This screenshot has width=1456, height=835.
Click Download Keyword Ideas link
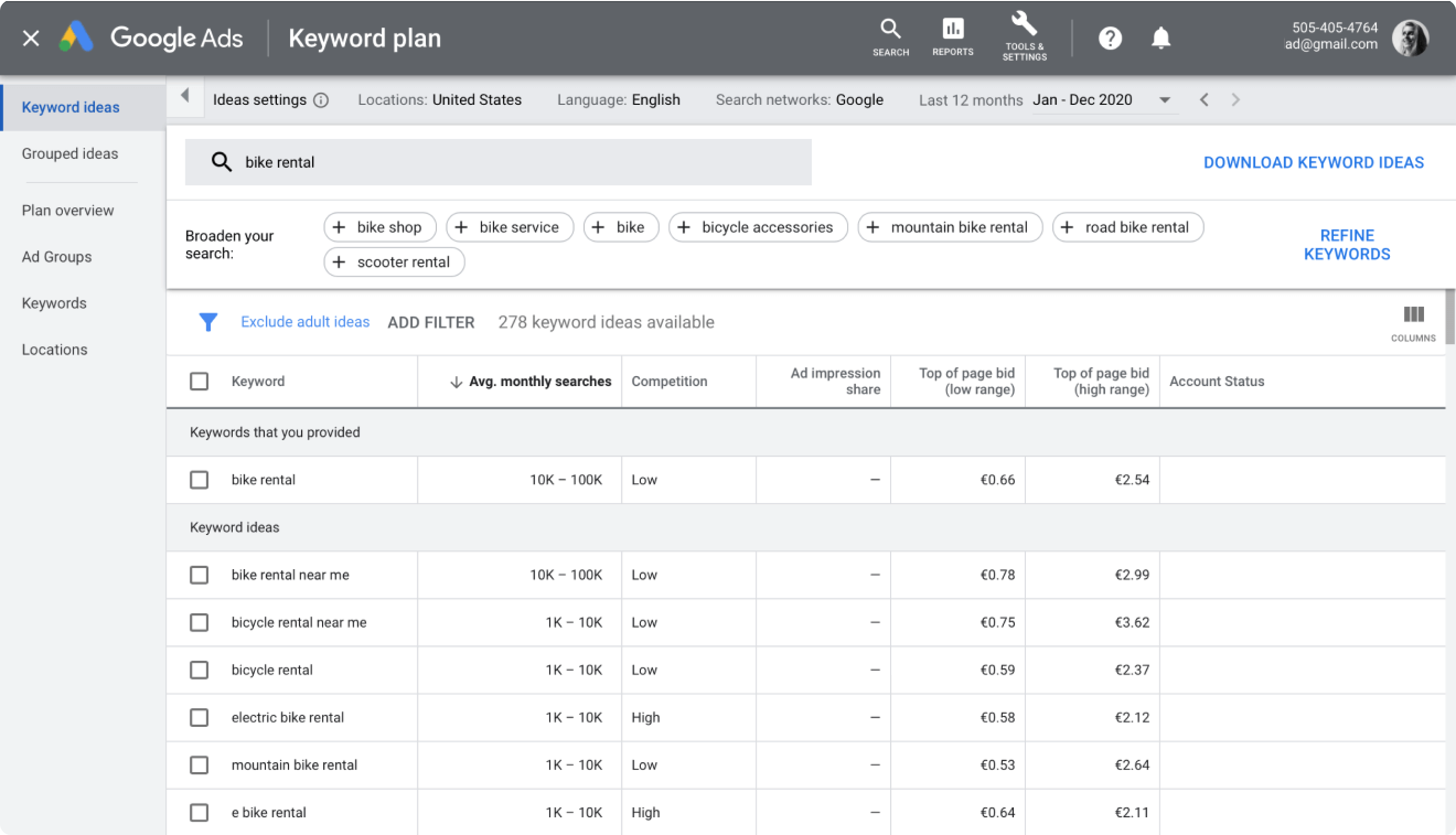(x=1313, y=162)
